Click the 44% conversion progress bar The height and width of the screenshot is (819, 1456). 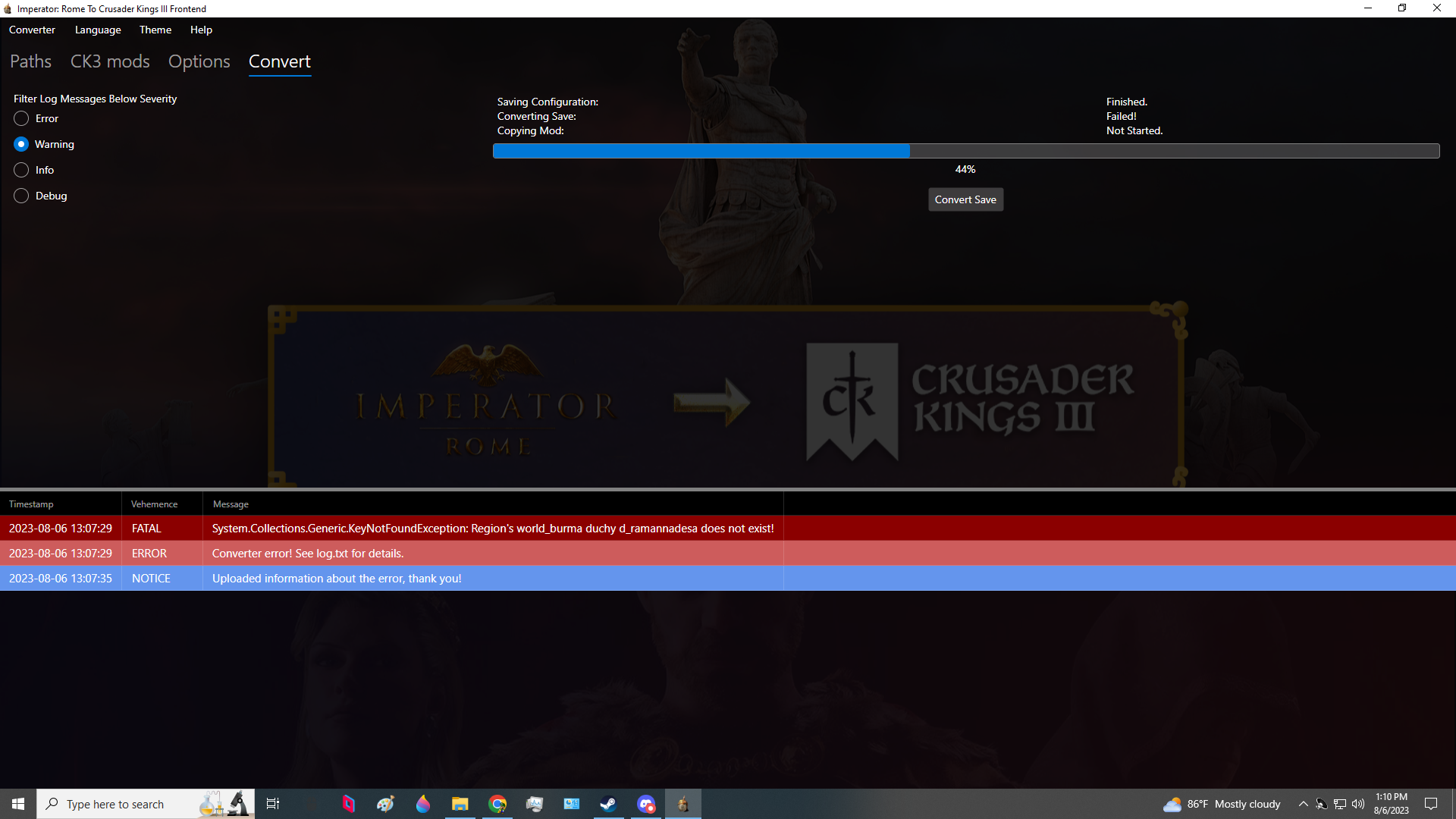pyautogui.click(x=966, y=151)
